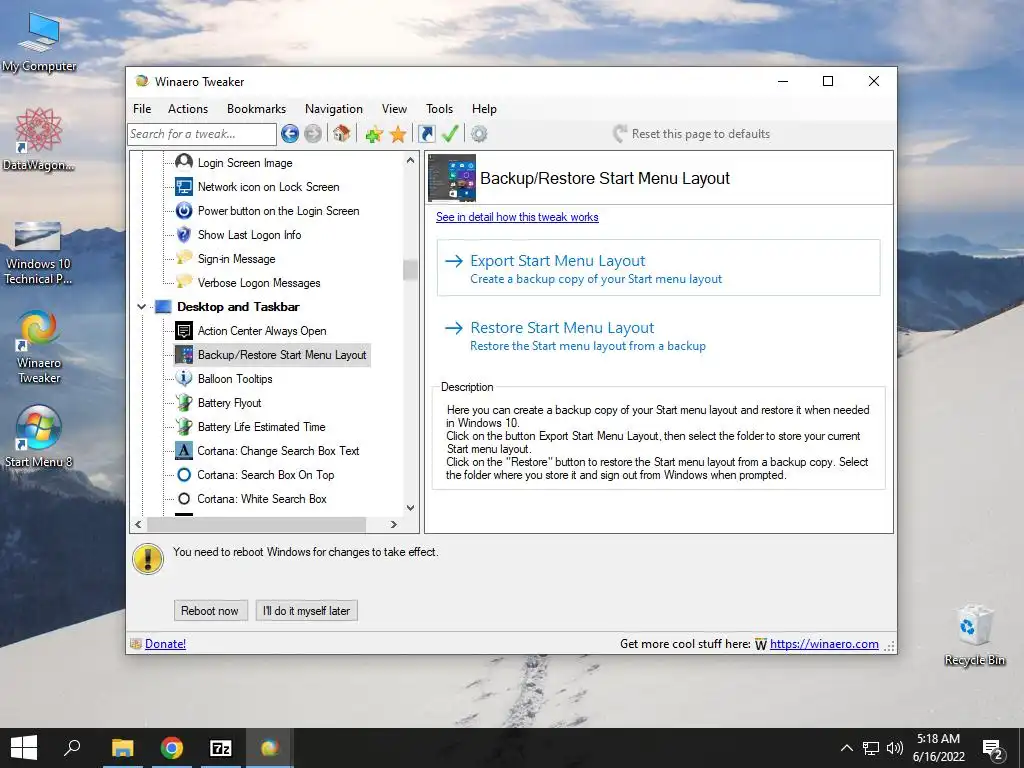Open Winaero Tweaker desktop shortcut

(39, 346)
